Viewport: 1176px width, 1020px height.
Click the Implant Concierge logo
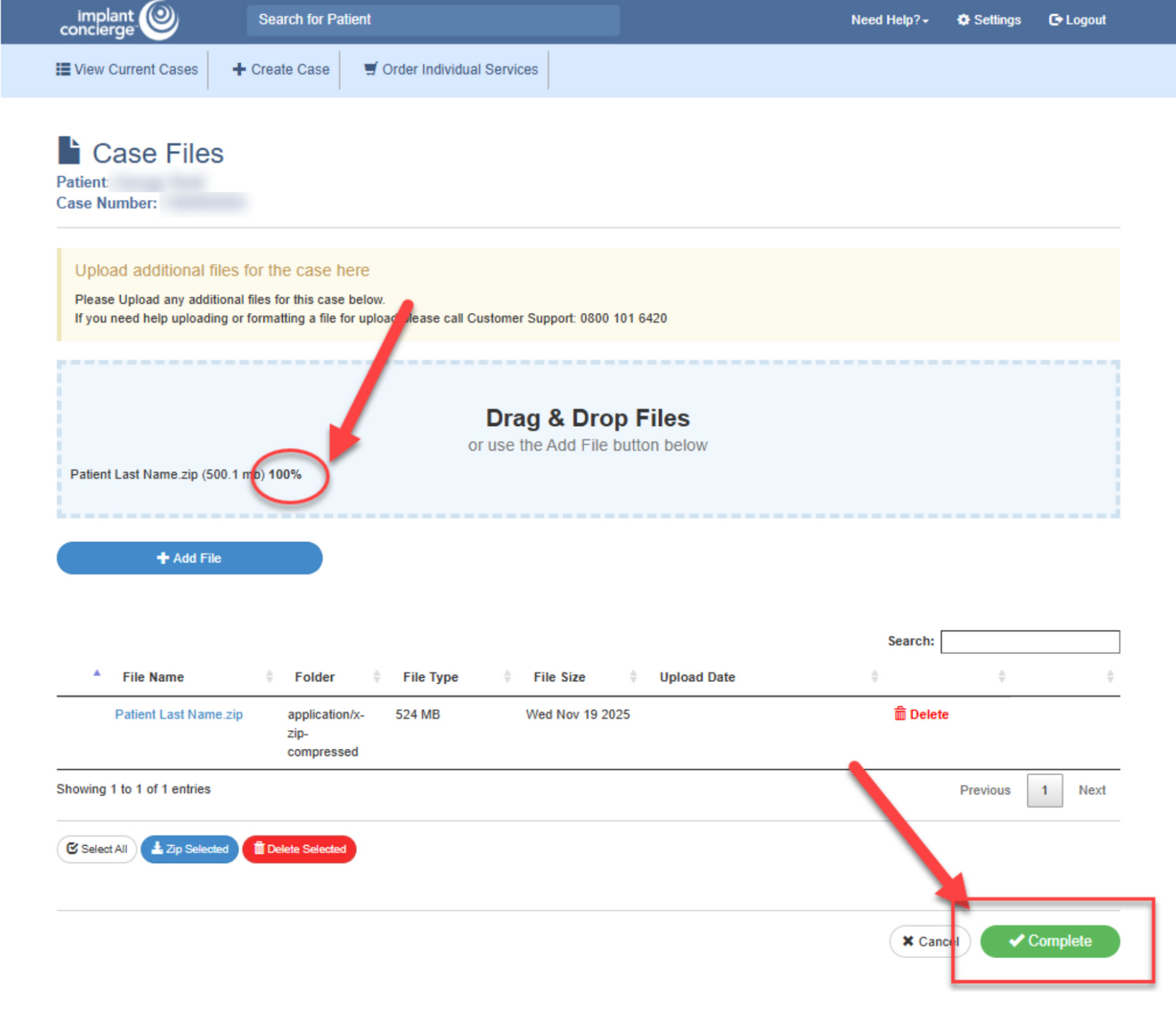click(x=119, y=21)
